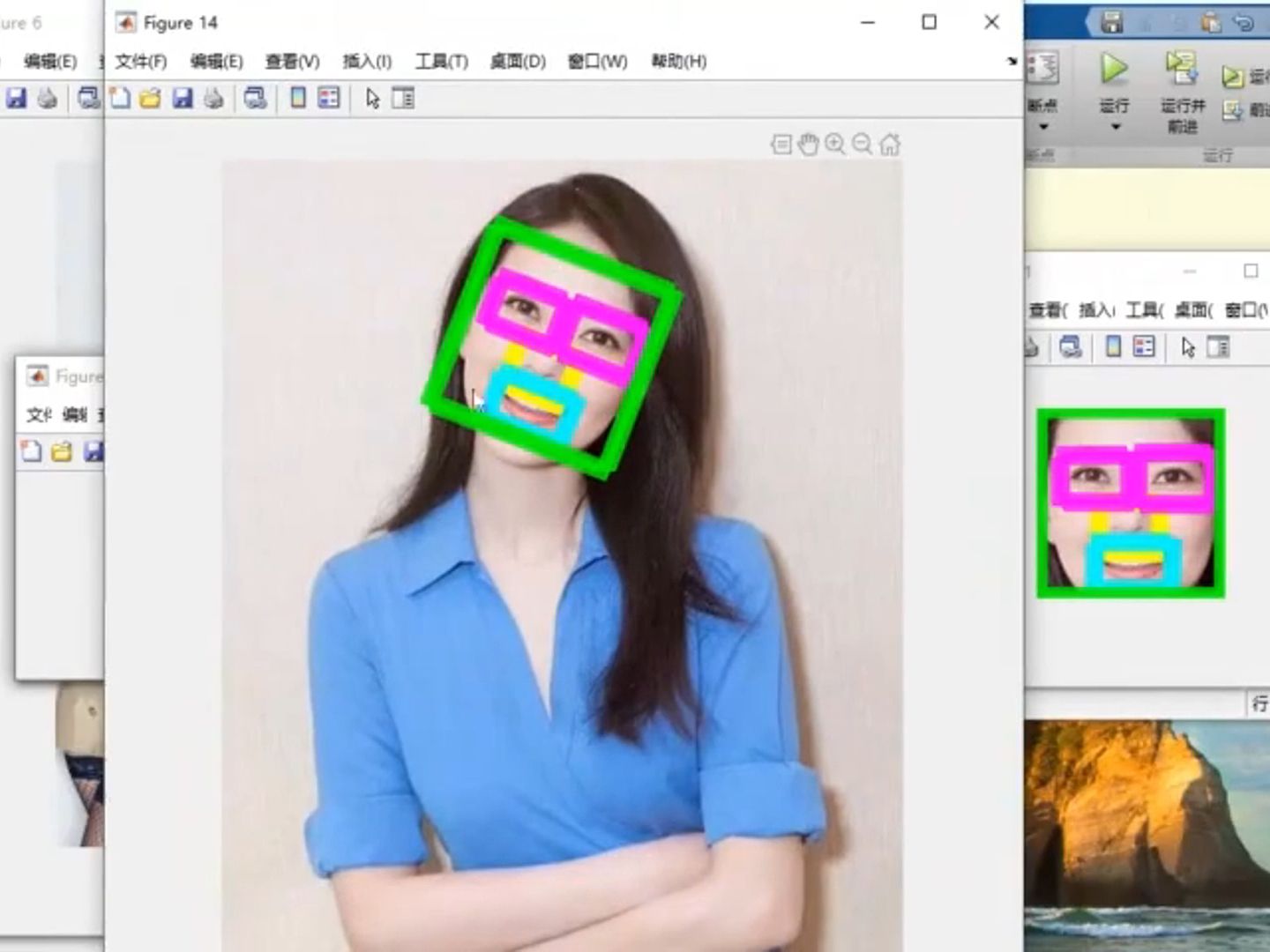1270x952 pixels.
Task: Open the 运行 Run dropdown arrow
Action: 1113,127
